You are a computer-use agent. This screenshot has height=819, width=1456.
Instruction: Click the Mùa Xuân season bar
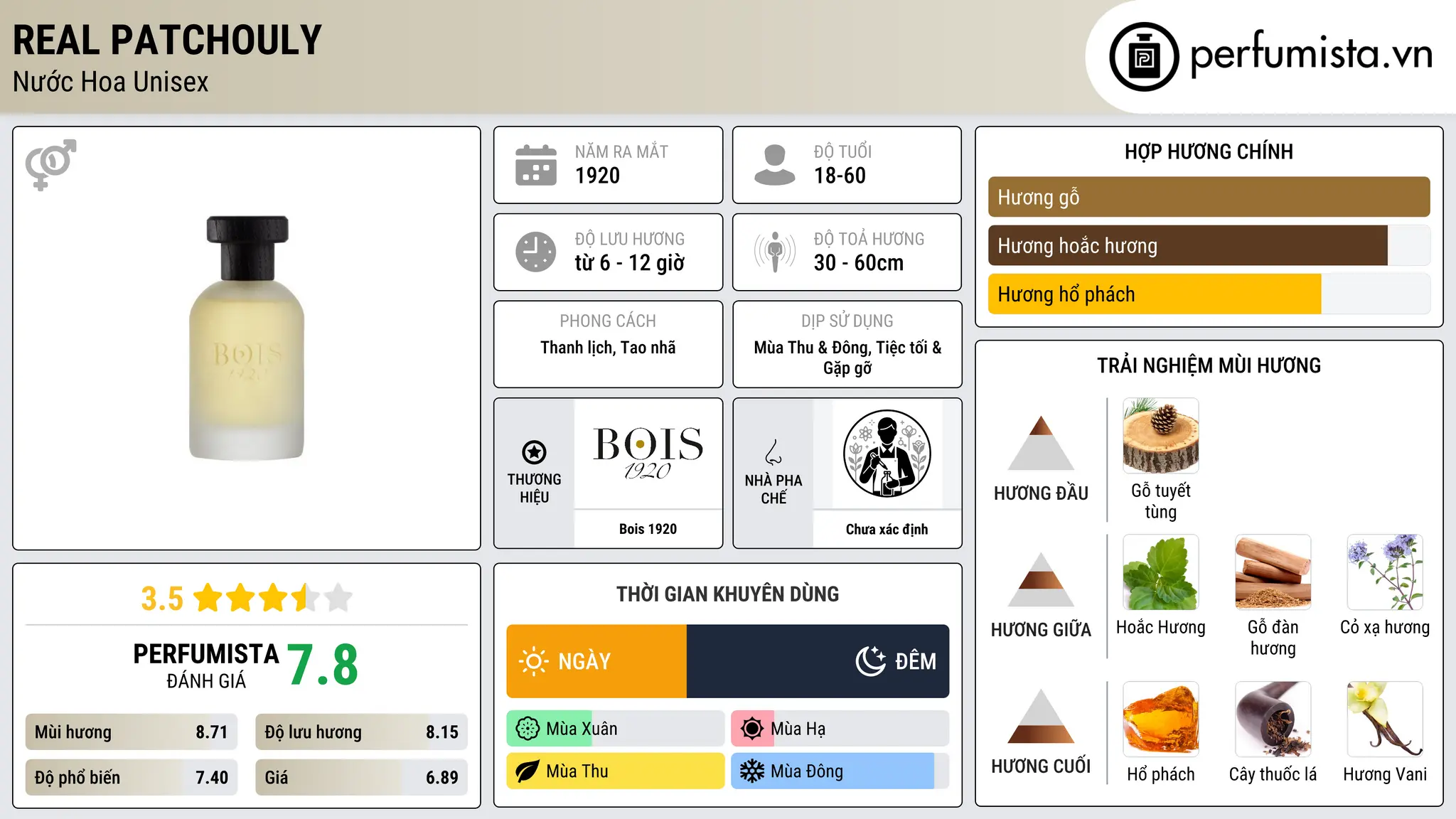coord(616,729)
